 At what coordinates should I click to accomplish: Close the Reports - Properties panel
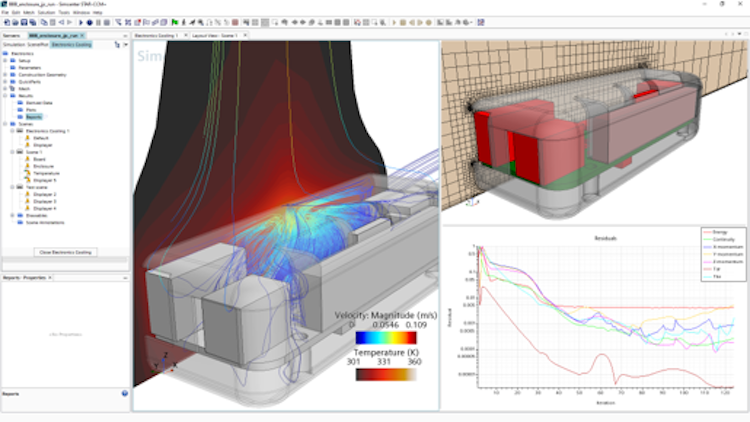[50, 278]
